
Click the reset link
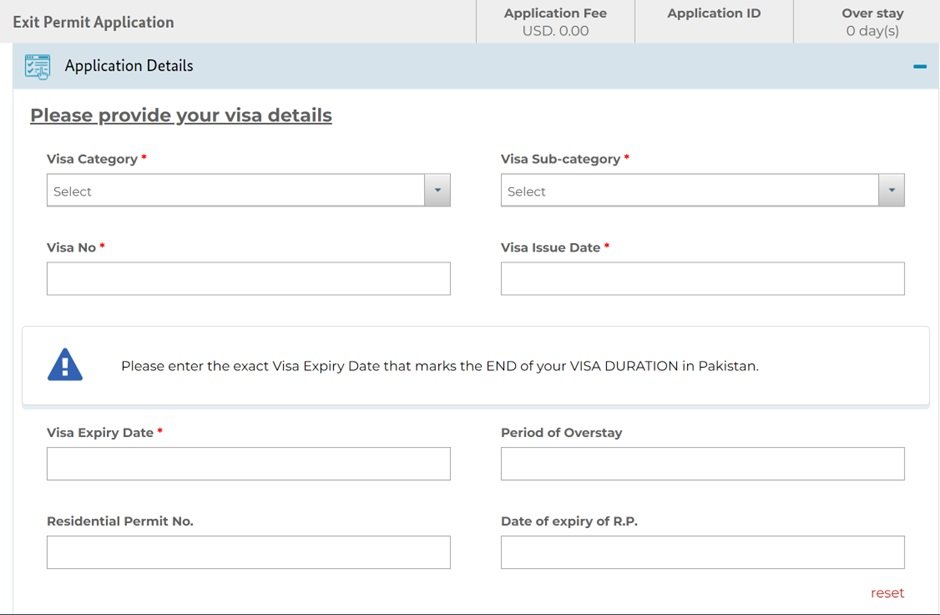(887, 593)
